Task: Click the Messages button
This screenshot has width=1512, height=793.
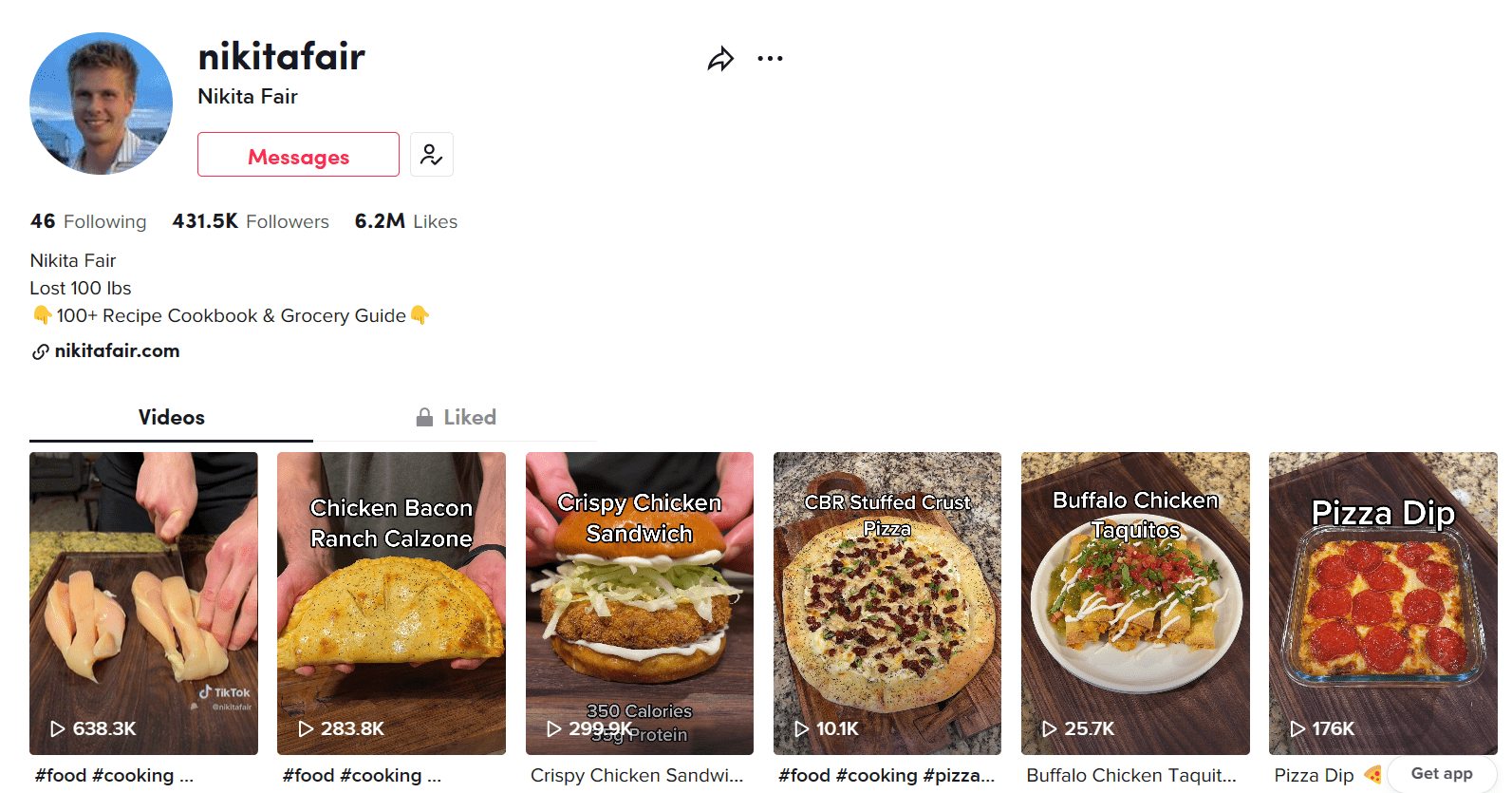Action: [x=297, y=154]
